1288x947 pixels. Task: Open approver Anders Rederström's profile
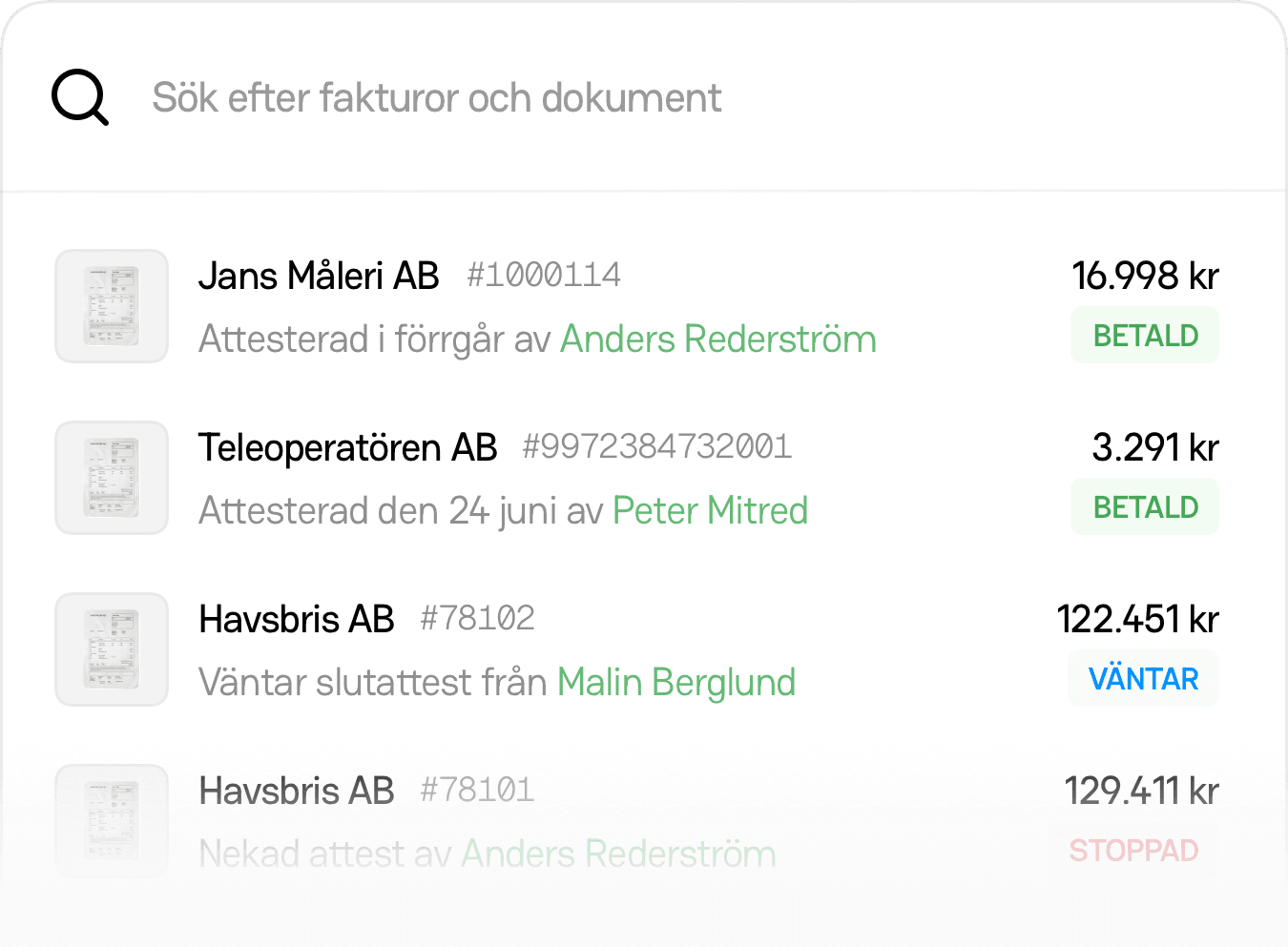pos(718,339)
